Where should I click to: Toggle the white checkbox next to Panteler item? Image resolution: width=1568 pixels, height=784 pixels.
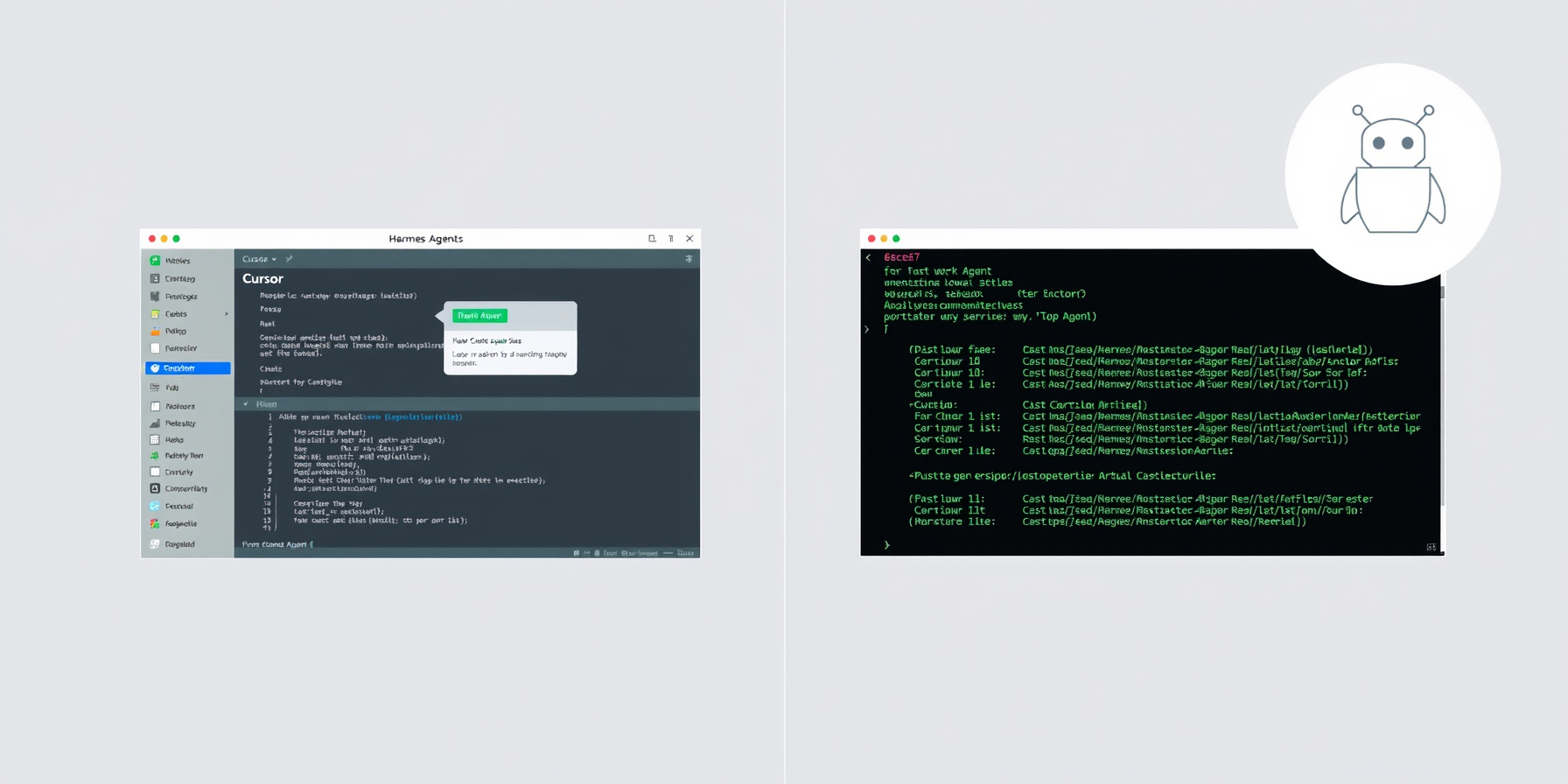[155, 348]
